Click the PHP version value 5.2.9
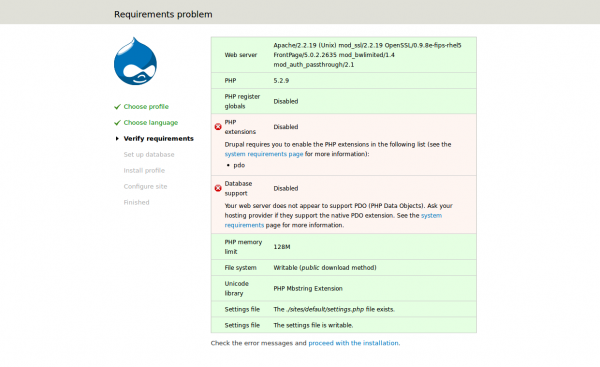Viewport: 600px width, 367px height. 281,81
